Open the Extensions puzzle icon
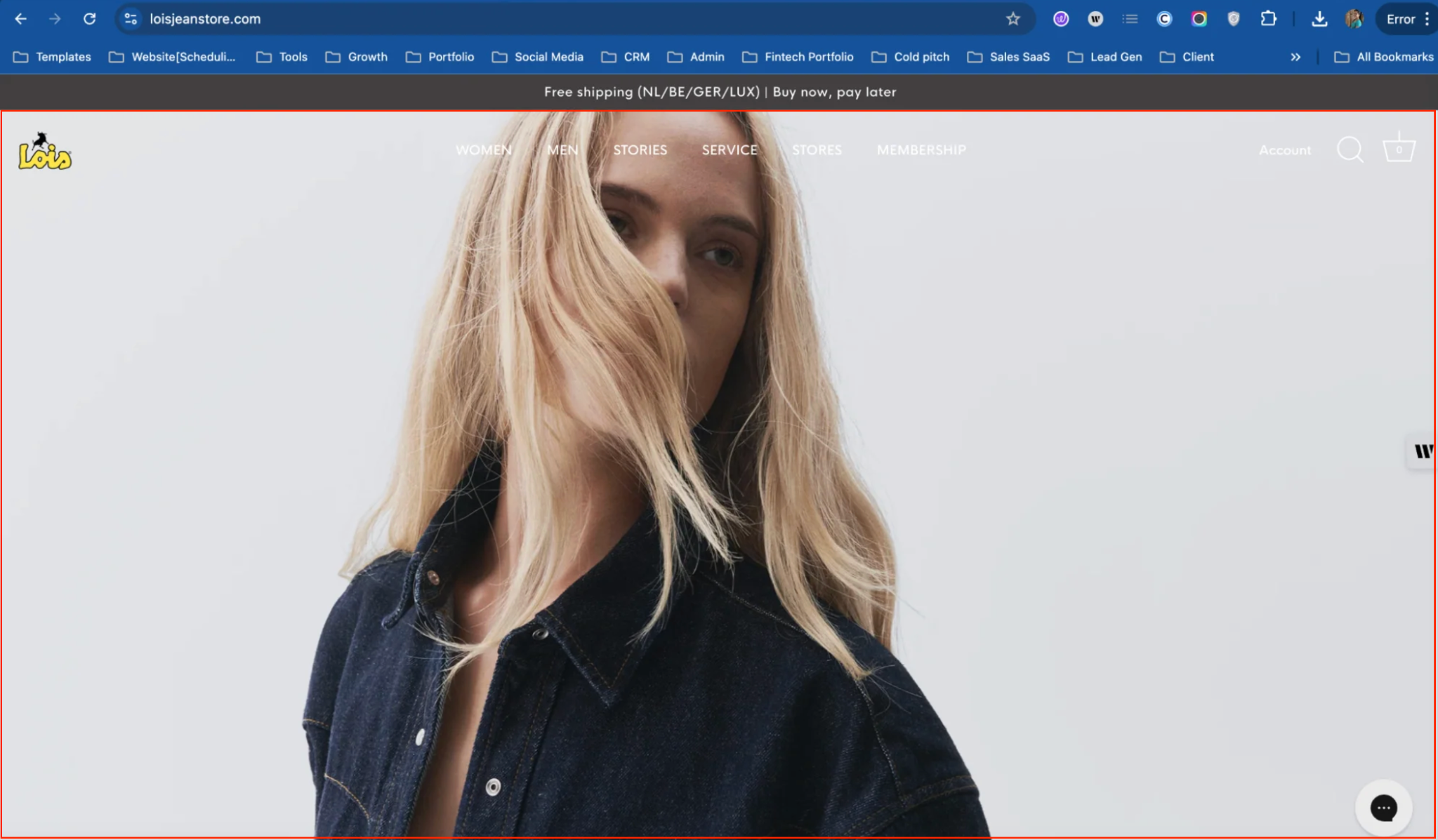The width and height of the screenshot is (1438, 840). click(x=1268, y=19)
